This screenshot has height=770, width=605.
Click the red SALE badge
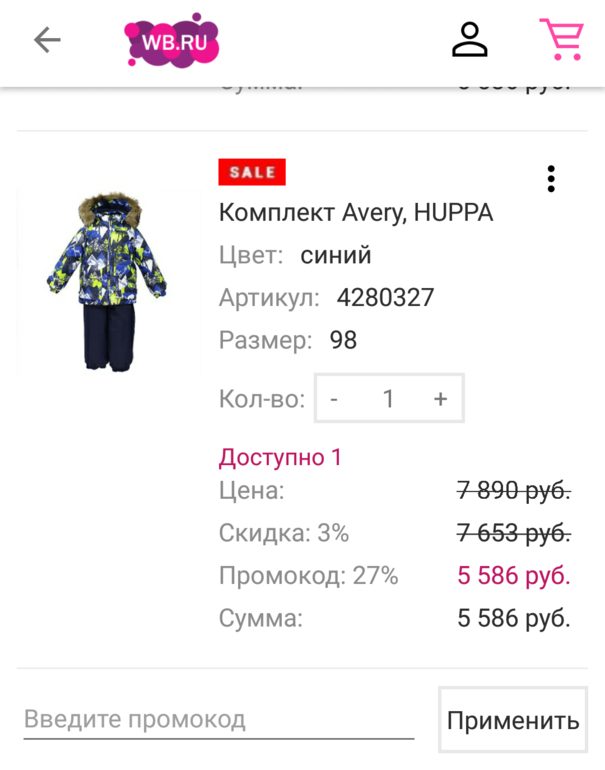click(252, 172)
